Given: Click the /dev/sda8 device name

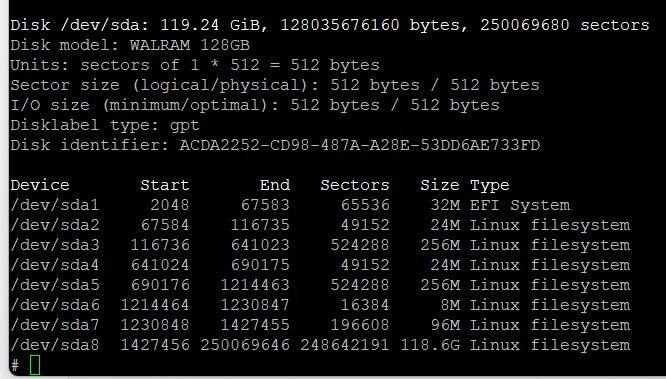Looking at the screenshot, I should click(55, 345).
